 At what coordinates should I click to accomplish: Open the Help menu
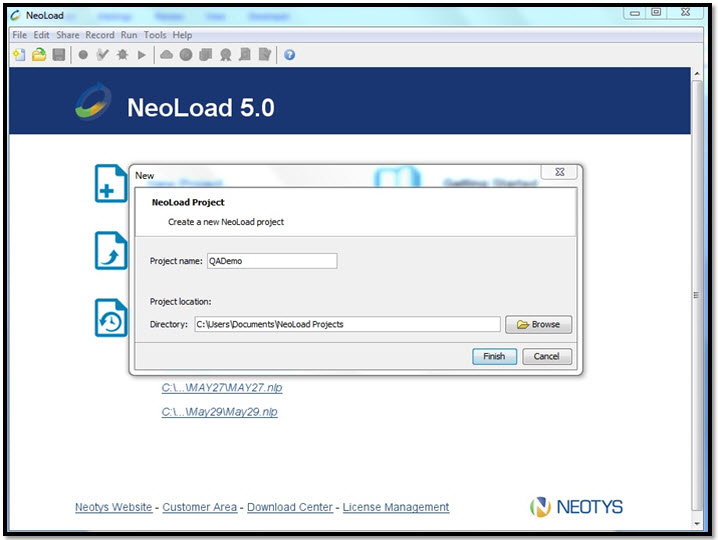[182, 35]
